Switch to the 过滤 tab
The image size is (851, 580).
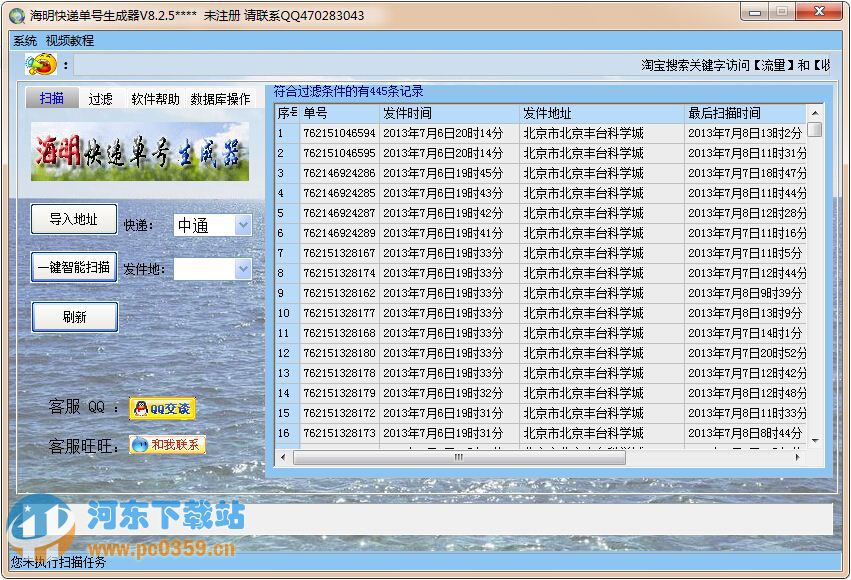[100, 99]
